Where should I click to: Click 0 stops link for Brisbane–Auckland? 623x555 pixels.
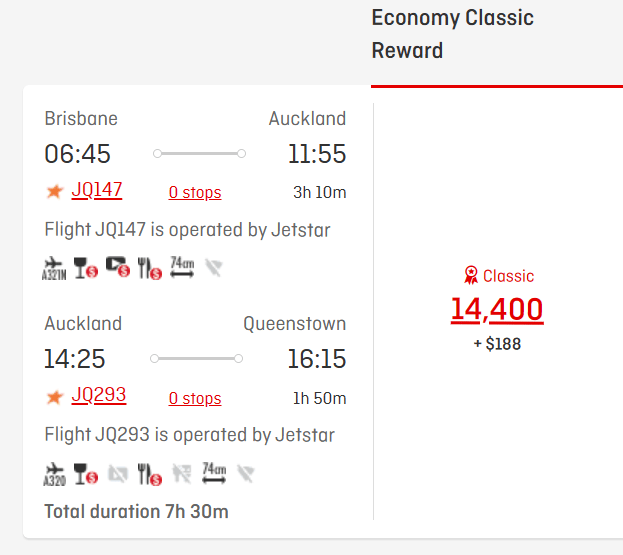[x=195, y=192]
